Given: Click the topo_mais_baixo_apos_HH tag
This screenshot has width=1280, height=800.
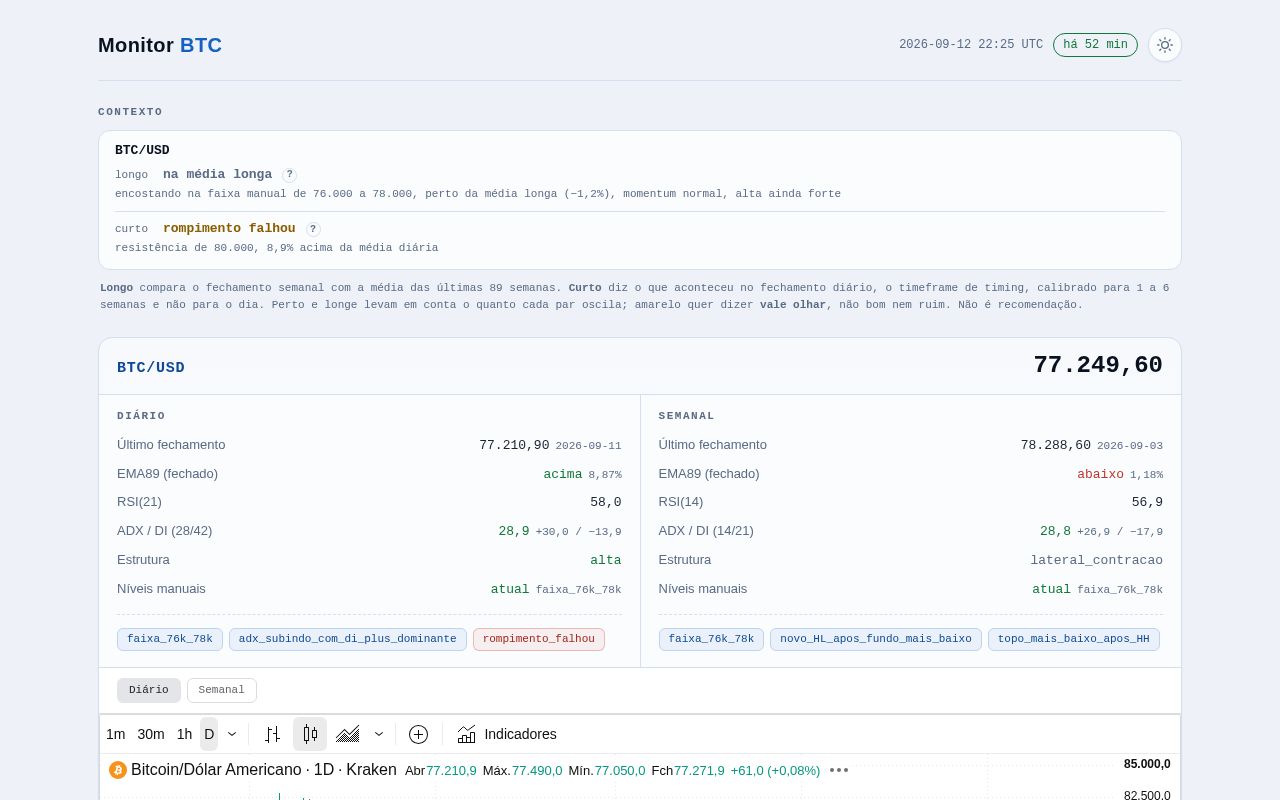Looking at the screenshot, I should (x=1074, y=639).
